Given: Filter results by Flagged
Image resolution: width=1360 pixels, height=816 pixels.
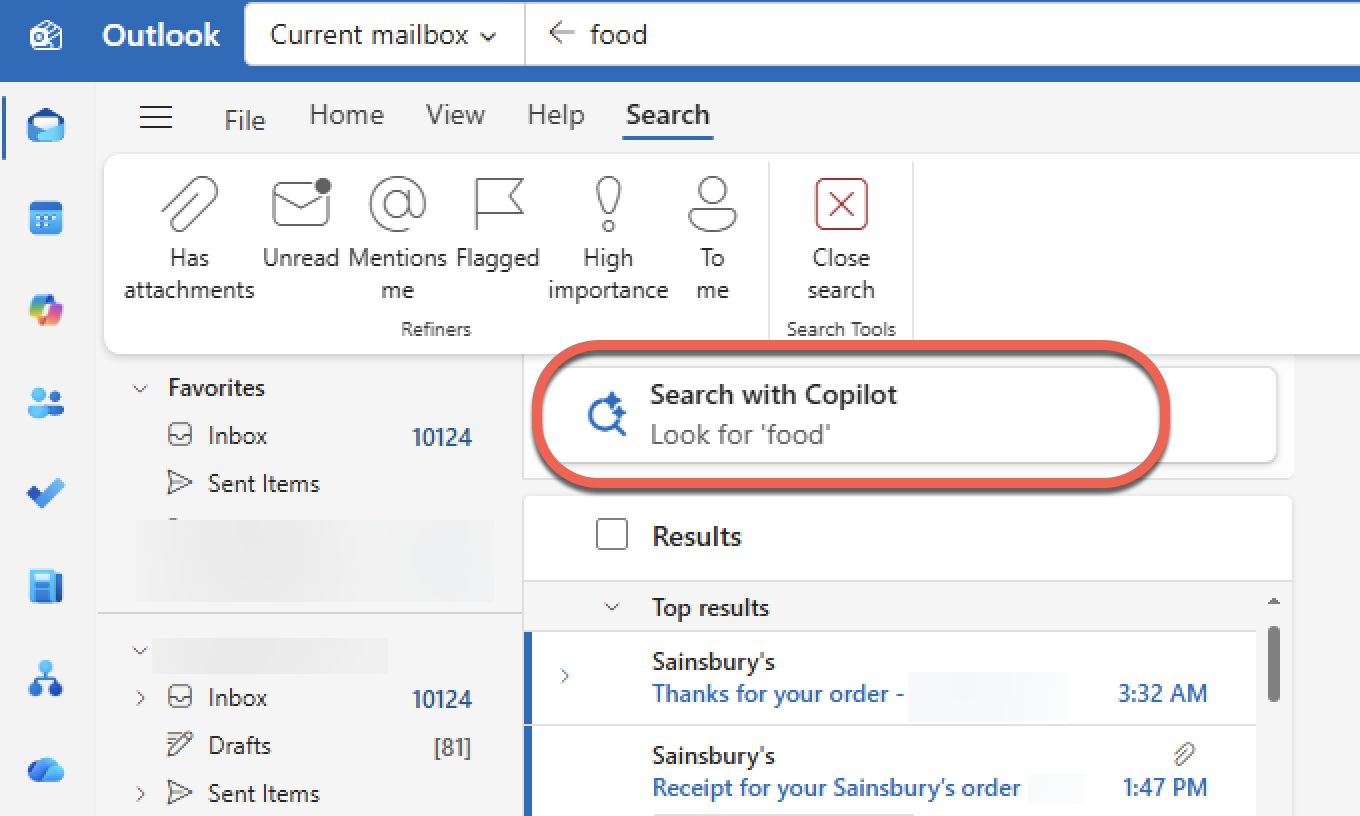Looking at the screenshot, I should point(498,224).
